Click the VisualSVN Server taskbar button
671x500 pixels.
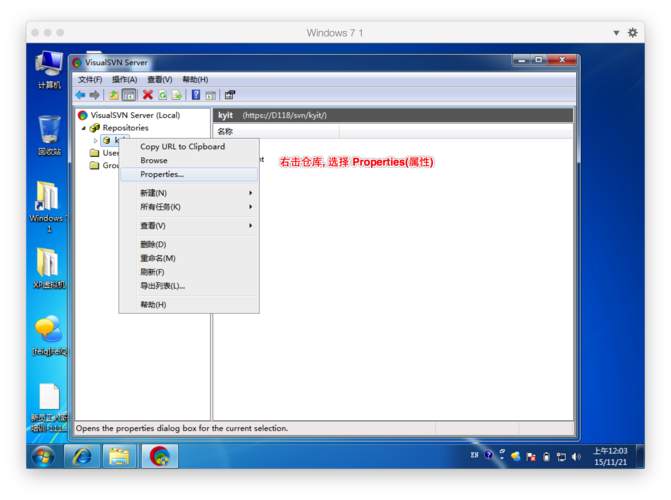pos(160,456)
